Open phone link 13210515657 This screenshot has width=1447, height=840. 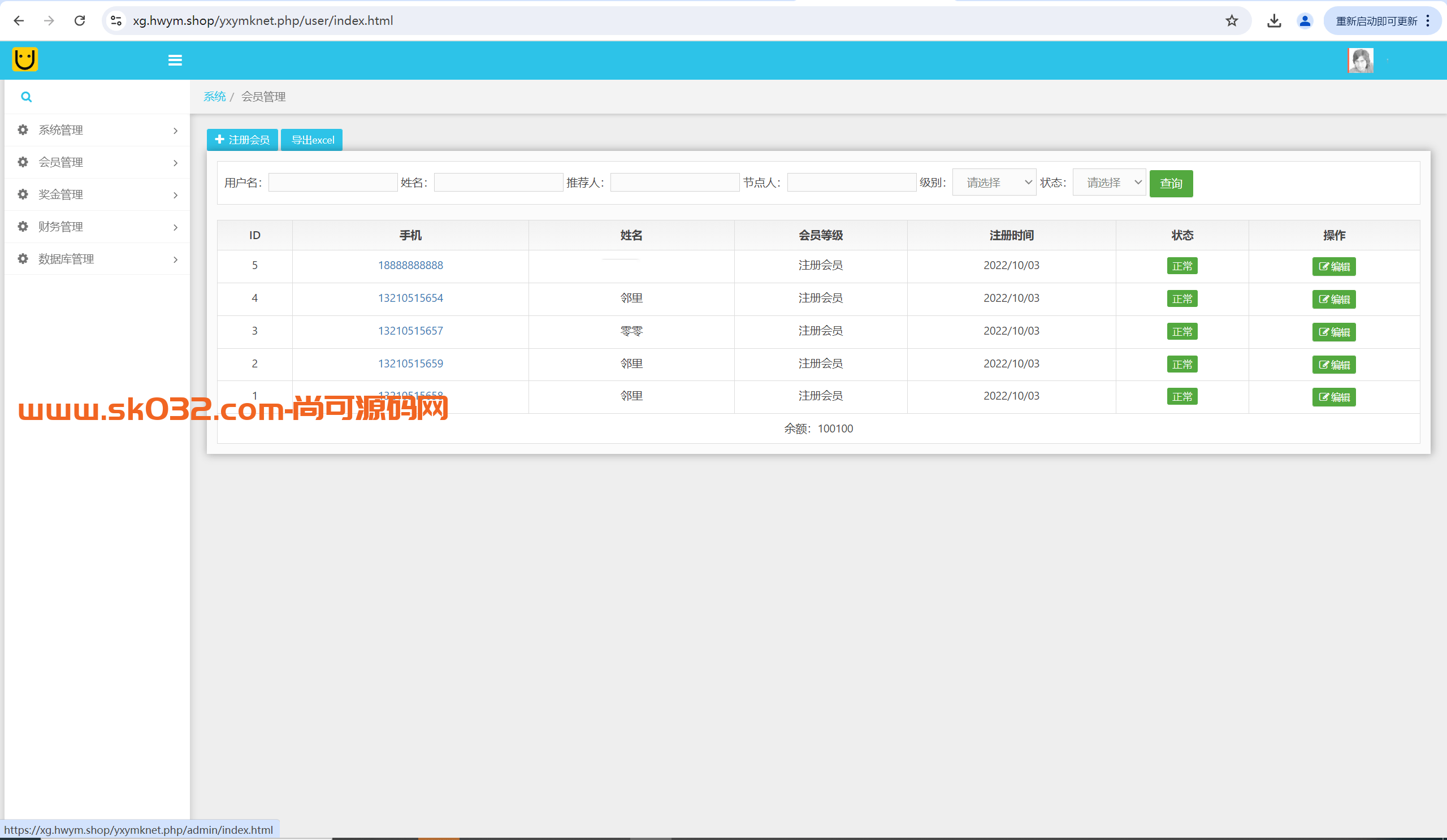click(x=410, y=331)
